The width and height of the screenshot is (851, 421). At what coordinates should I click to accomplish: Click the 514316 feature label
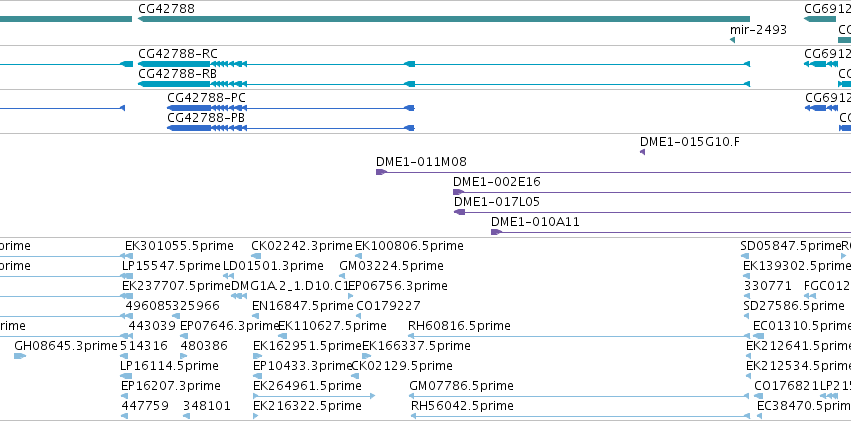(143, 346)
